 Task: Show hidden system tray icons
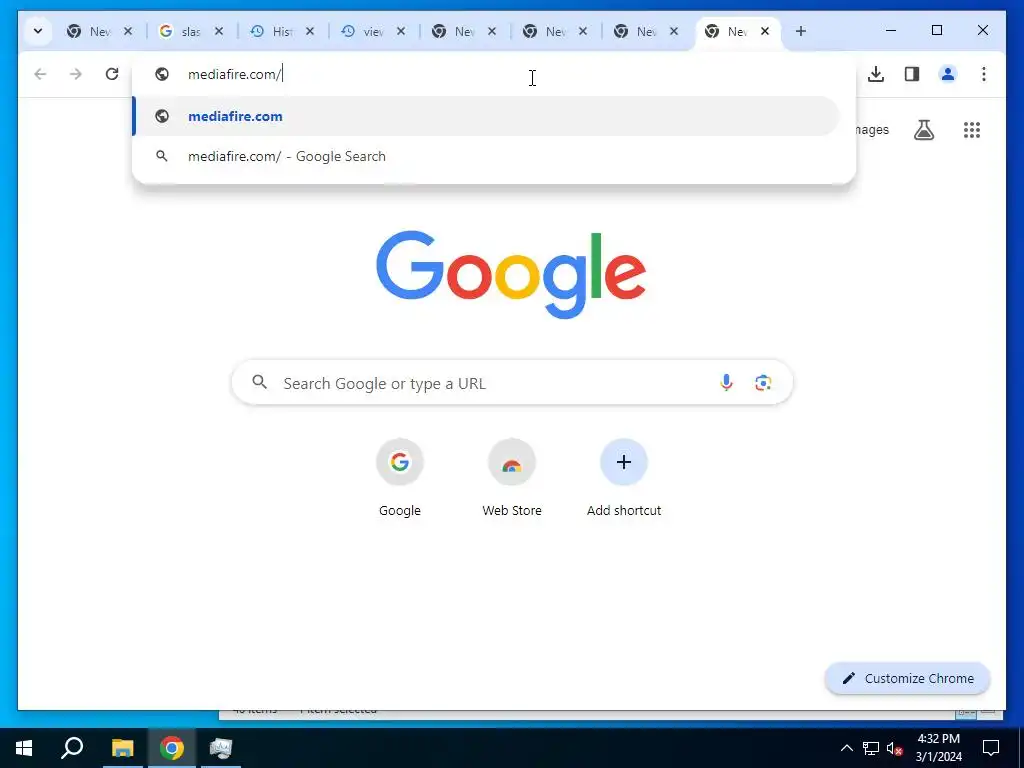pos(846,748)
